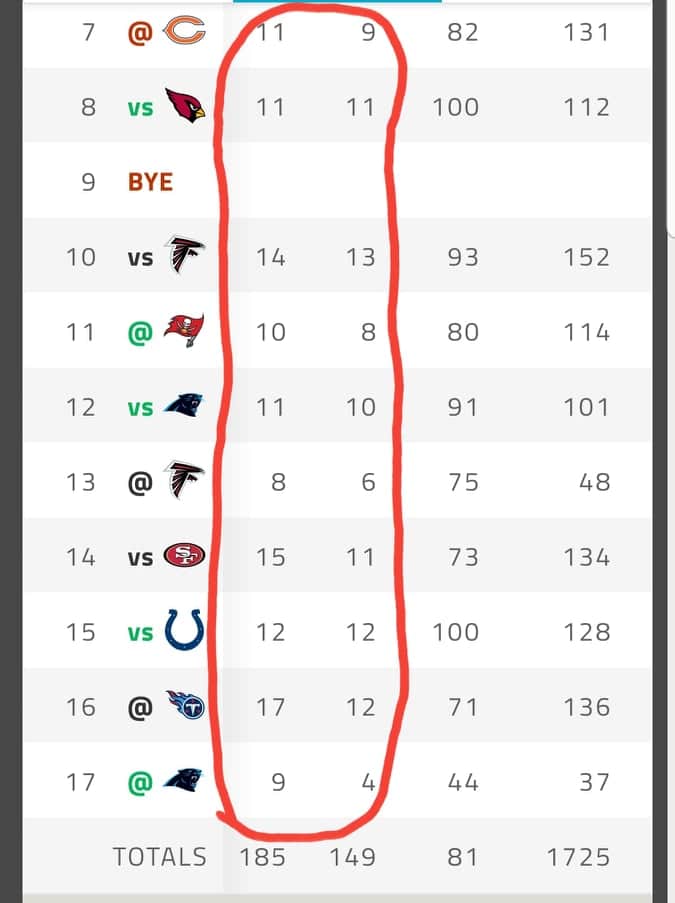Click the green vs text in week 8

click(141, 108)
